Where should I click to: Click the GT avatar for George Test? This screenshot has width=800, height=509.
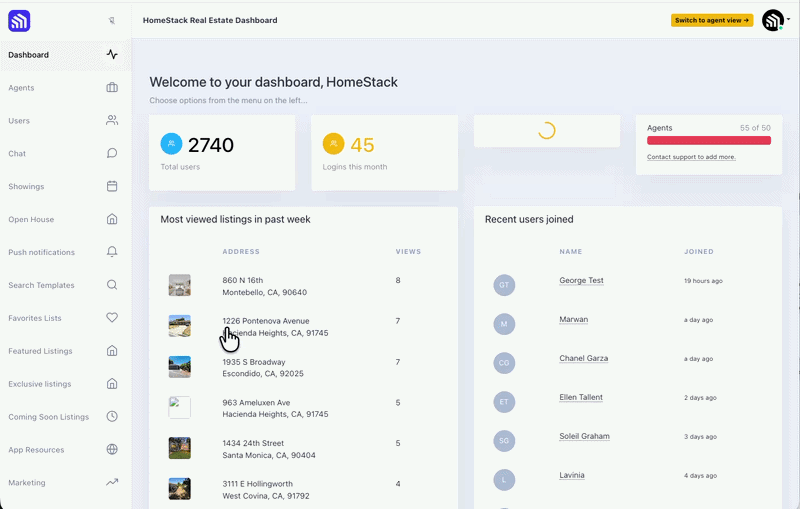[504, 285]
